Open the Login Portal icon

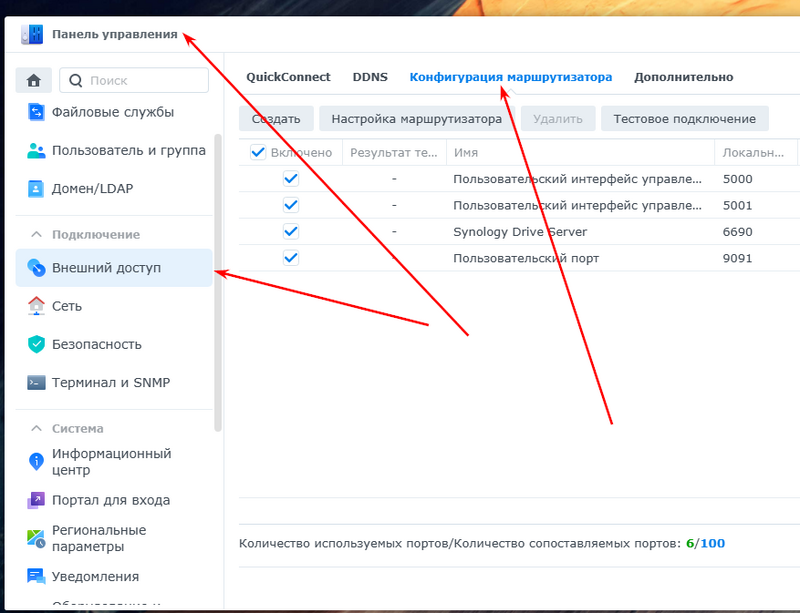coord(37,500)
